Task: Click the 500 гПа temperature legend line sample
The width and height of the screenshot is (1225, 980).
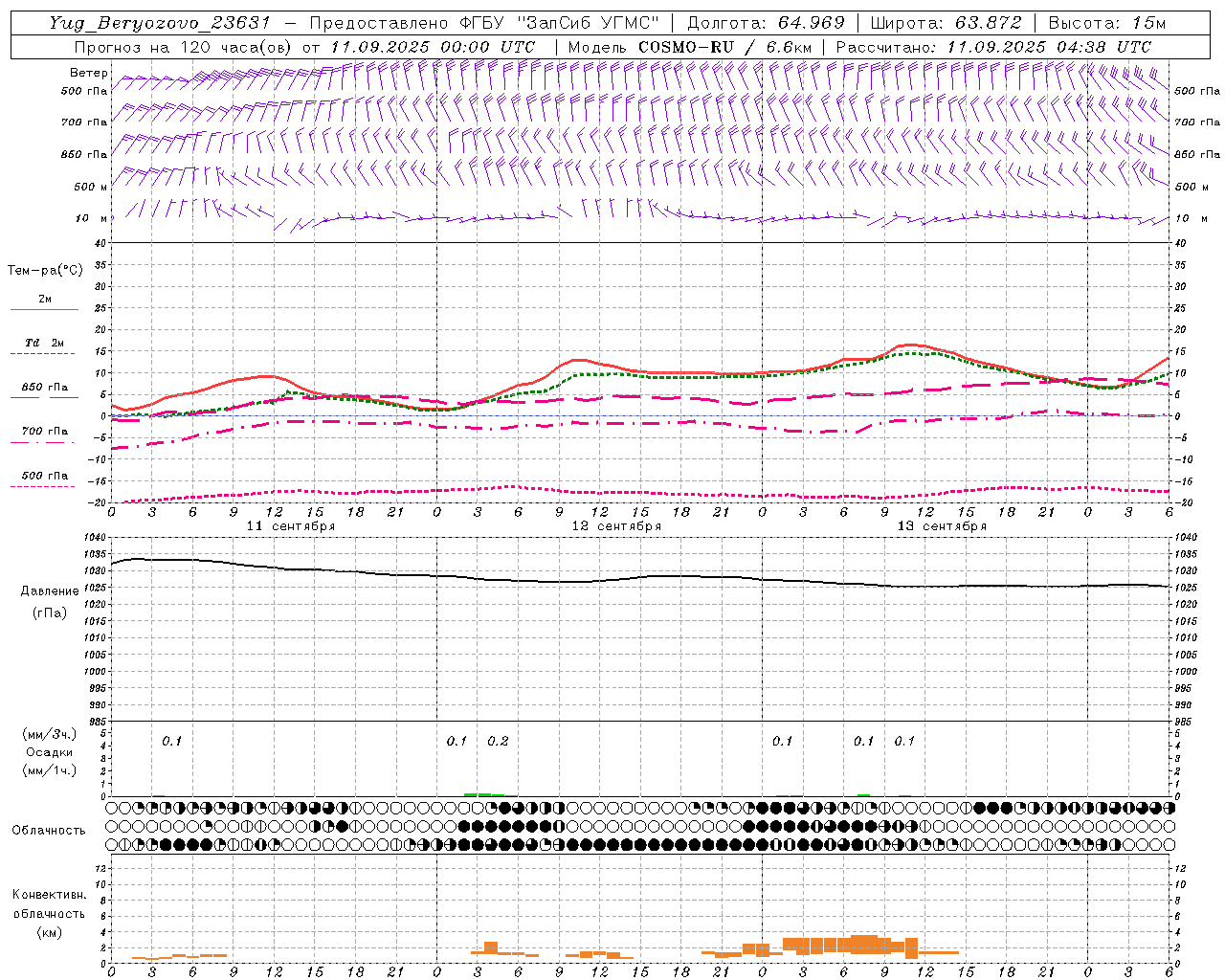Action: click(44, 486)
